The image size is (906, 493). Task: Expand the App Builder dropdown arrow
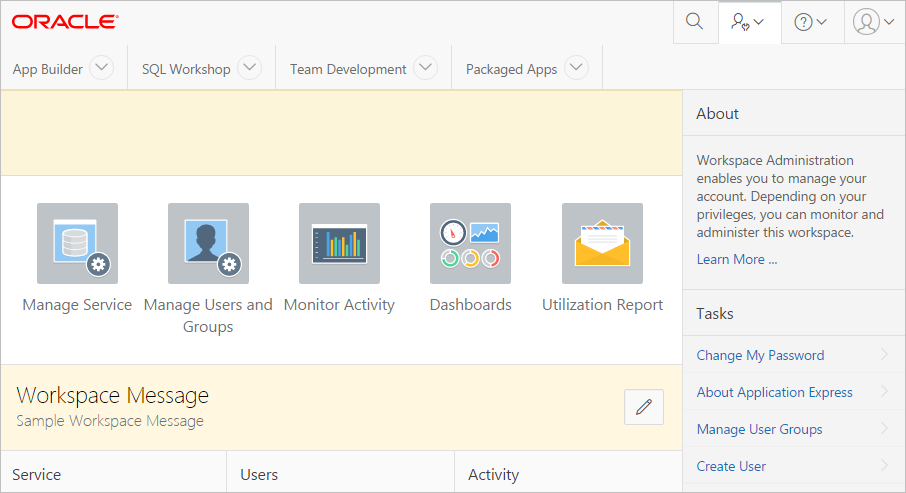point(102,68)
